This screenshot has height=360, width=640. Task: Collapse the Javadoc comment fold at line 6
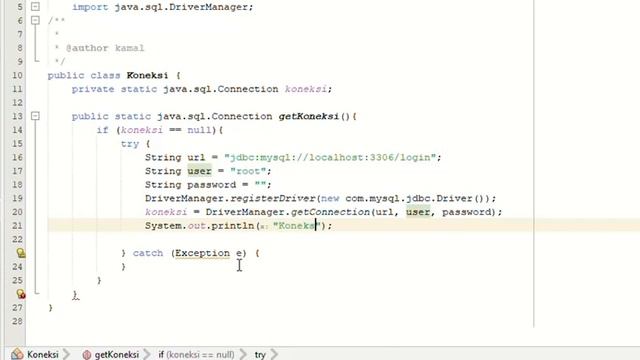pos(36,20)
